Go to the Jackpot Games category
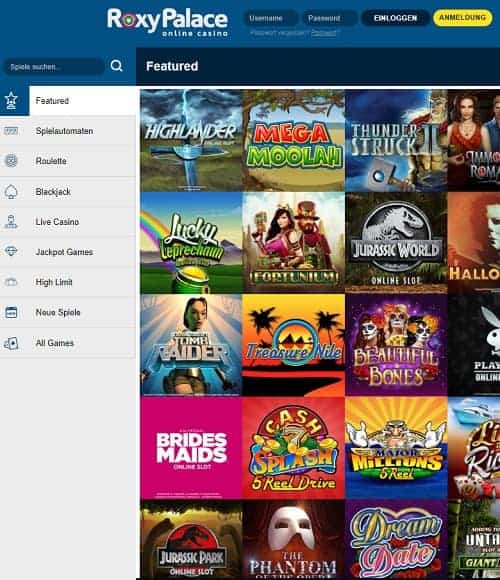The width and height of the screenshot is (500, 580). point(68,252)
